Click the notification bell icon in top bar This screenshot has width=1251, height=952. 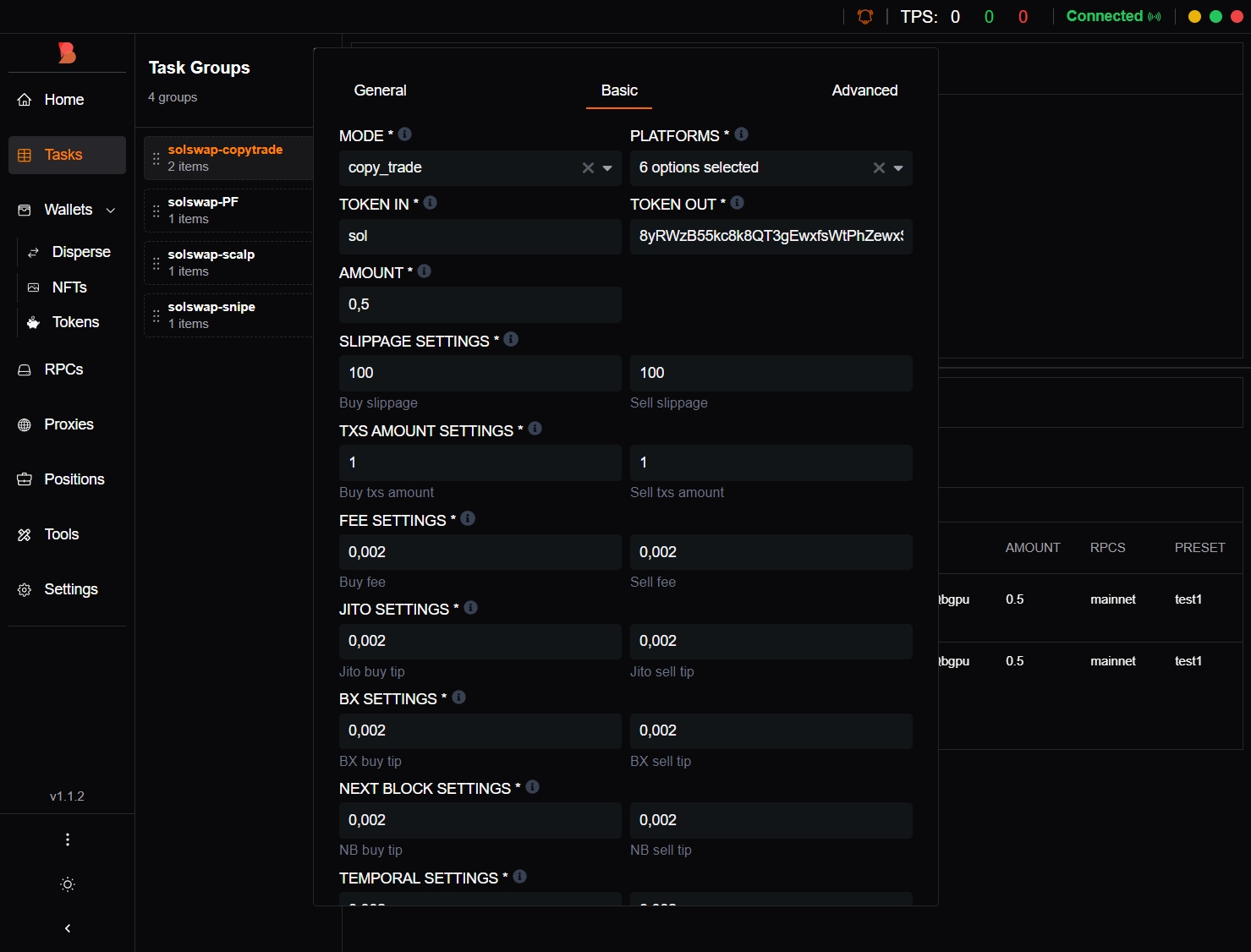[864, 16]
